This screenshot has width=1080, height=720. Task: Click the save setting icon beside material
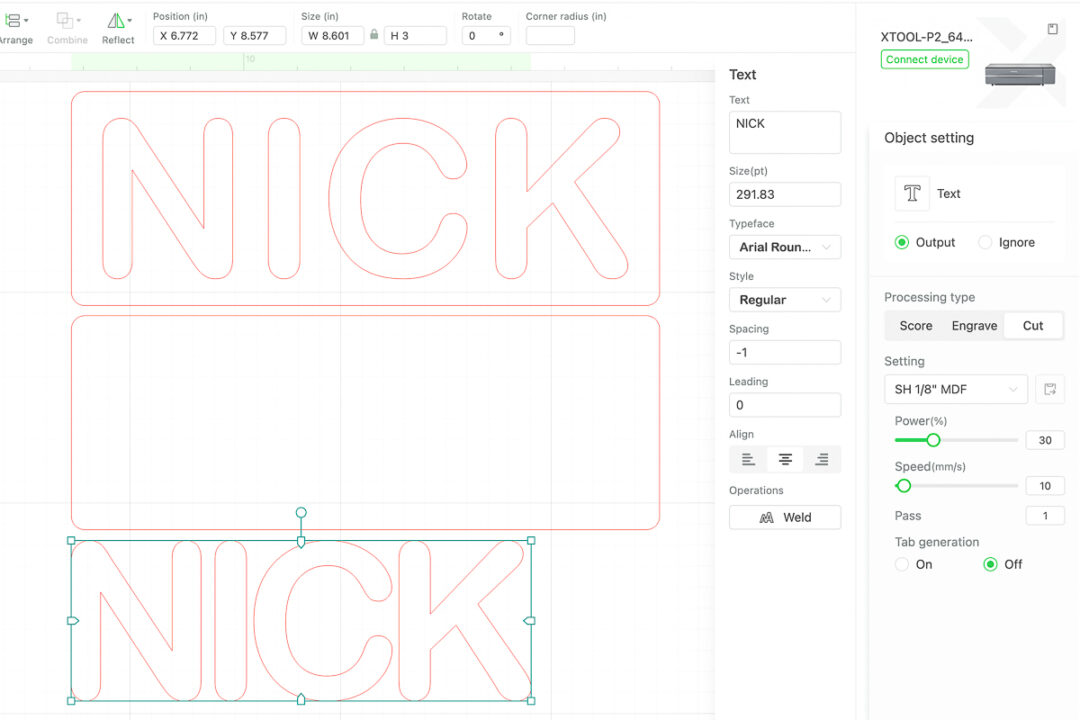tap(1050, 389)
